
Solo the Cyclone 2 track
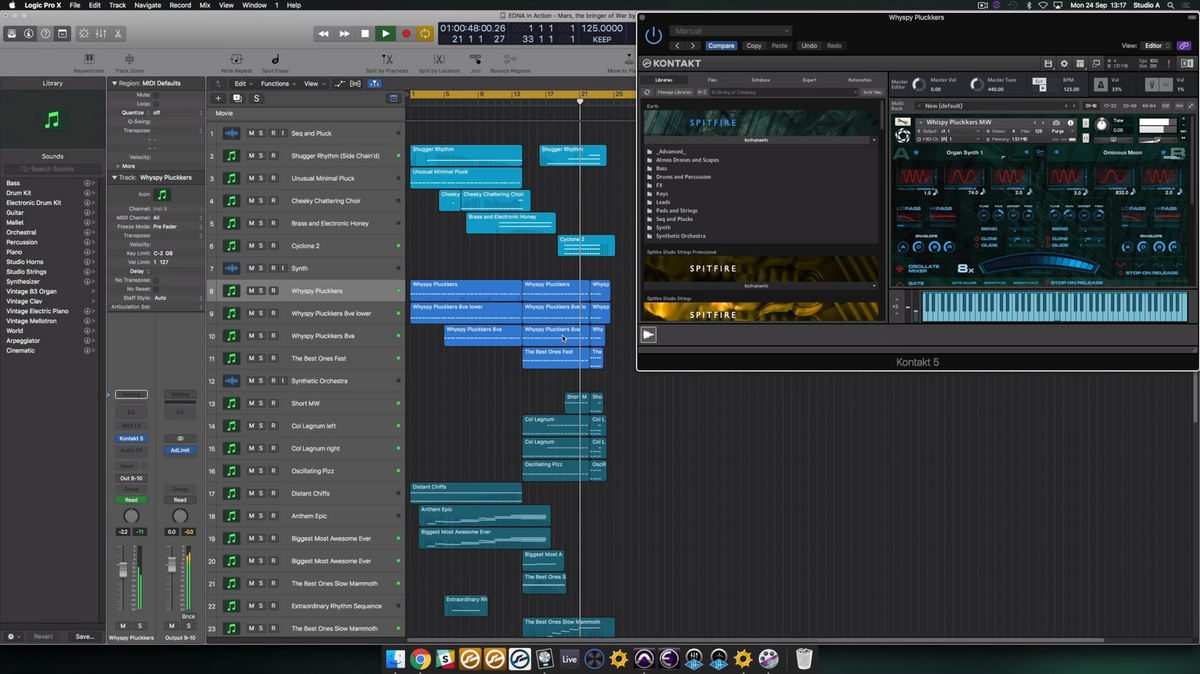(262, 246)
